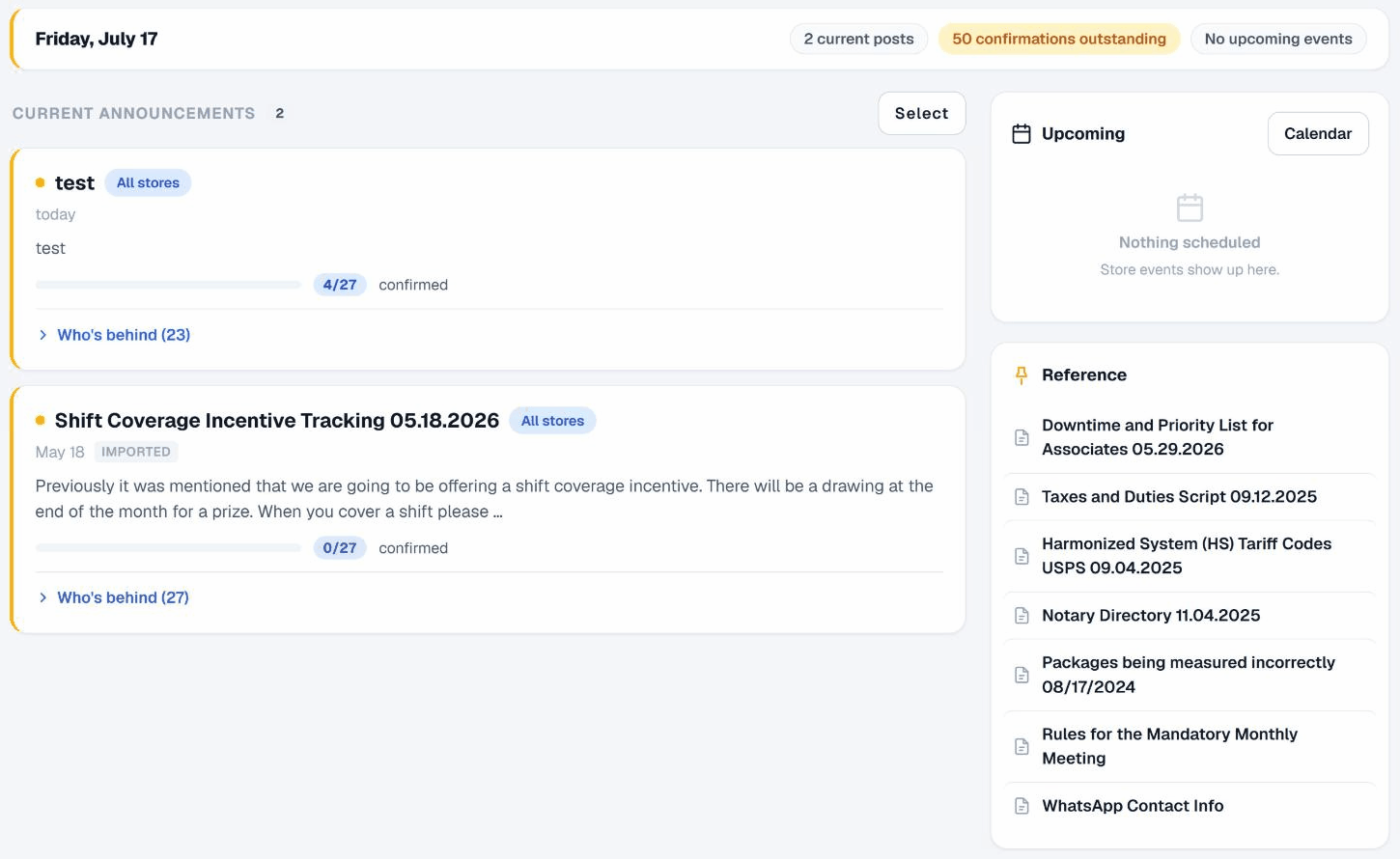Open Packages being measured incorrectly 08/17/2024
The image size is (1400, 859).
tap(1190, 675)
